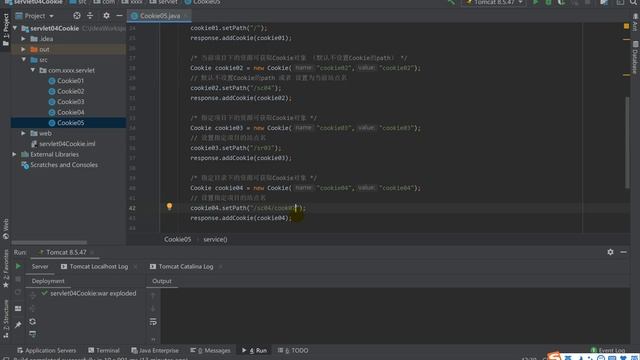Select Tomcat 8.5.47 run tab
The height and width of the screenshot is (360, 640).
[x=66, y=252]
